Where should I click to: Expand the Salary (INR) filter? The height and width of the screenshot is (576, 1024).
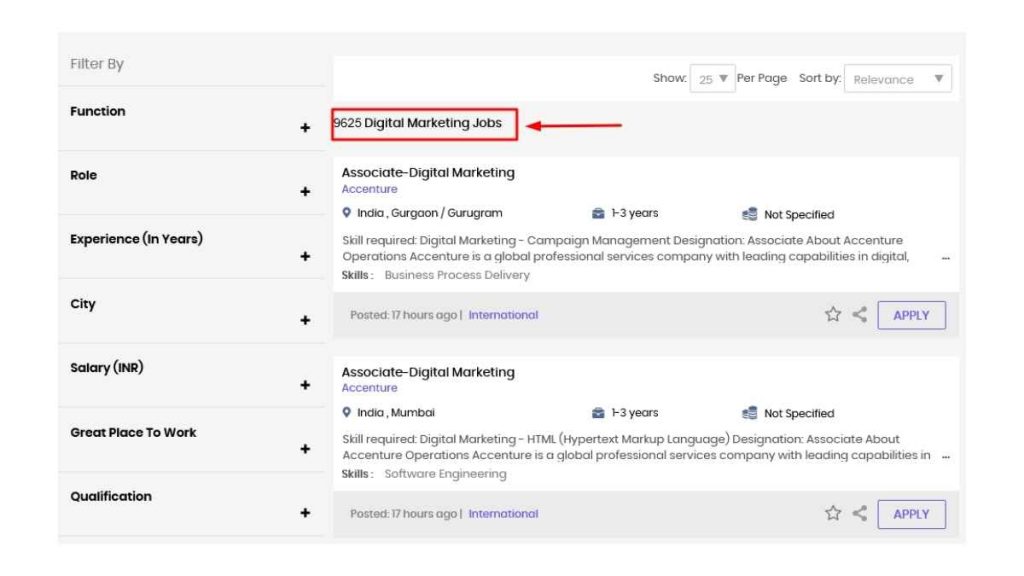click(305, 385)
